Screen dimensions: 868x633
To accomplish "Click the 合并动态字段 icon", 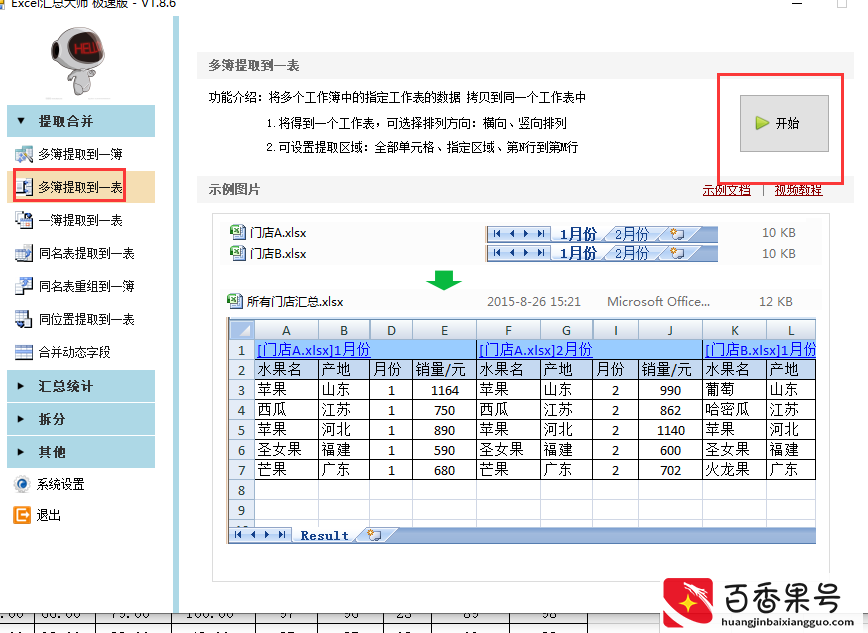I will (24, 352).
